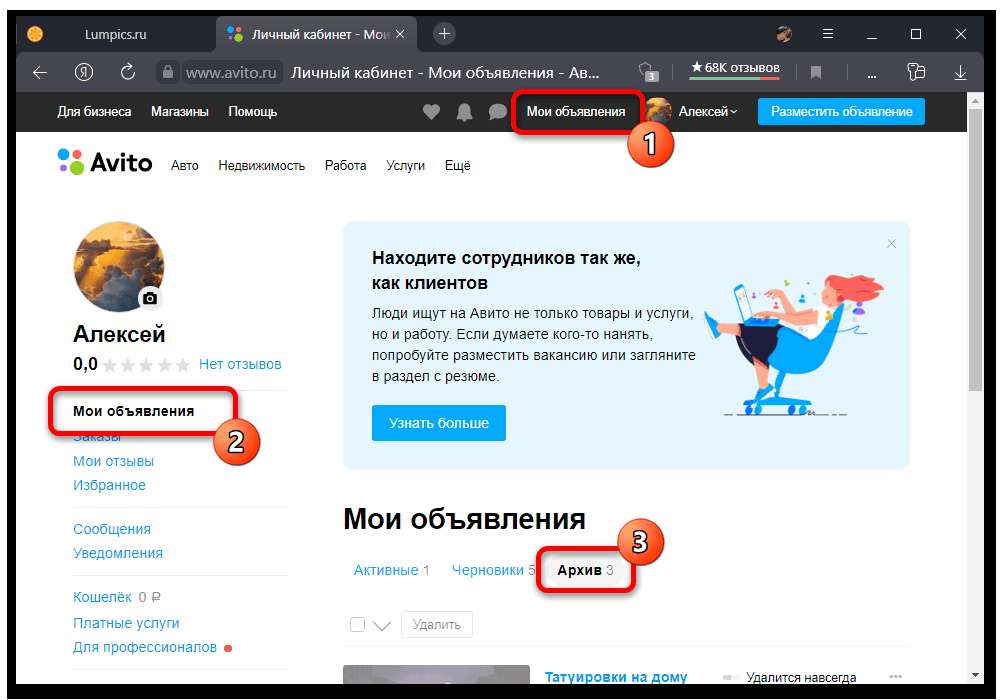This screenshot has height=700, width=1000.
Task: Open the three-dot browser page menu
Action: (871, 74)
